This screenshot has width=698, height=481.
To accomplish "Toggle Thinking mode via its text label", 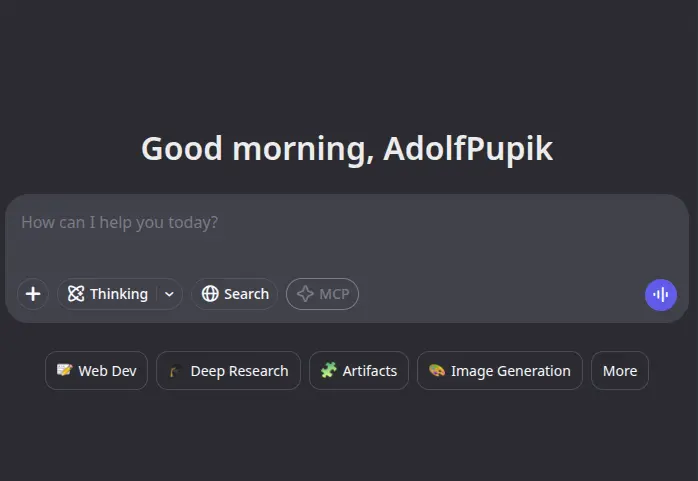I will pyautogui.click(x=119, y=294).
